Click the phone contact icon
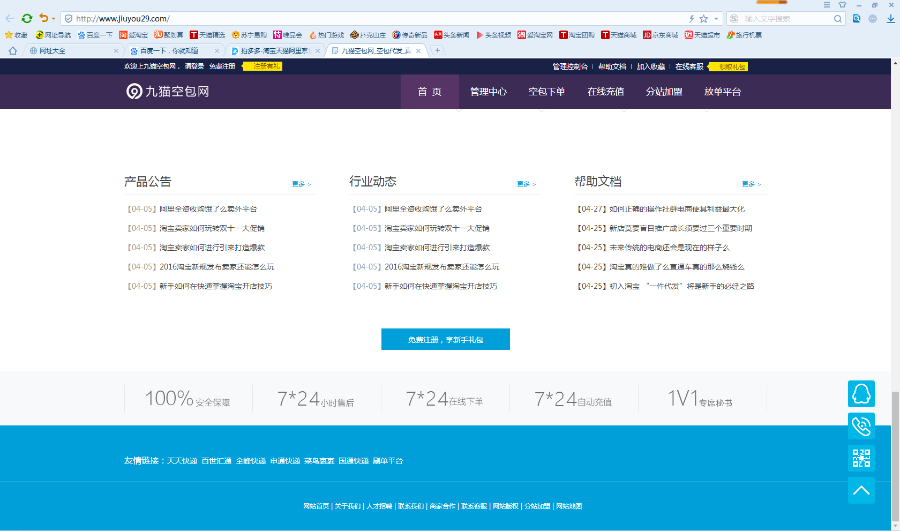This screenshot has height=531, width=900. [861, 426]
